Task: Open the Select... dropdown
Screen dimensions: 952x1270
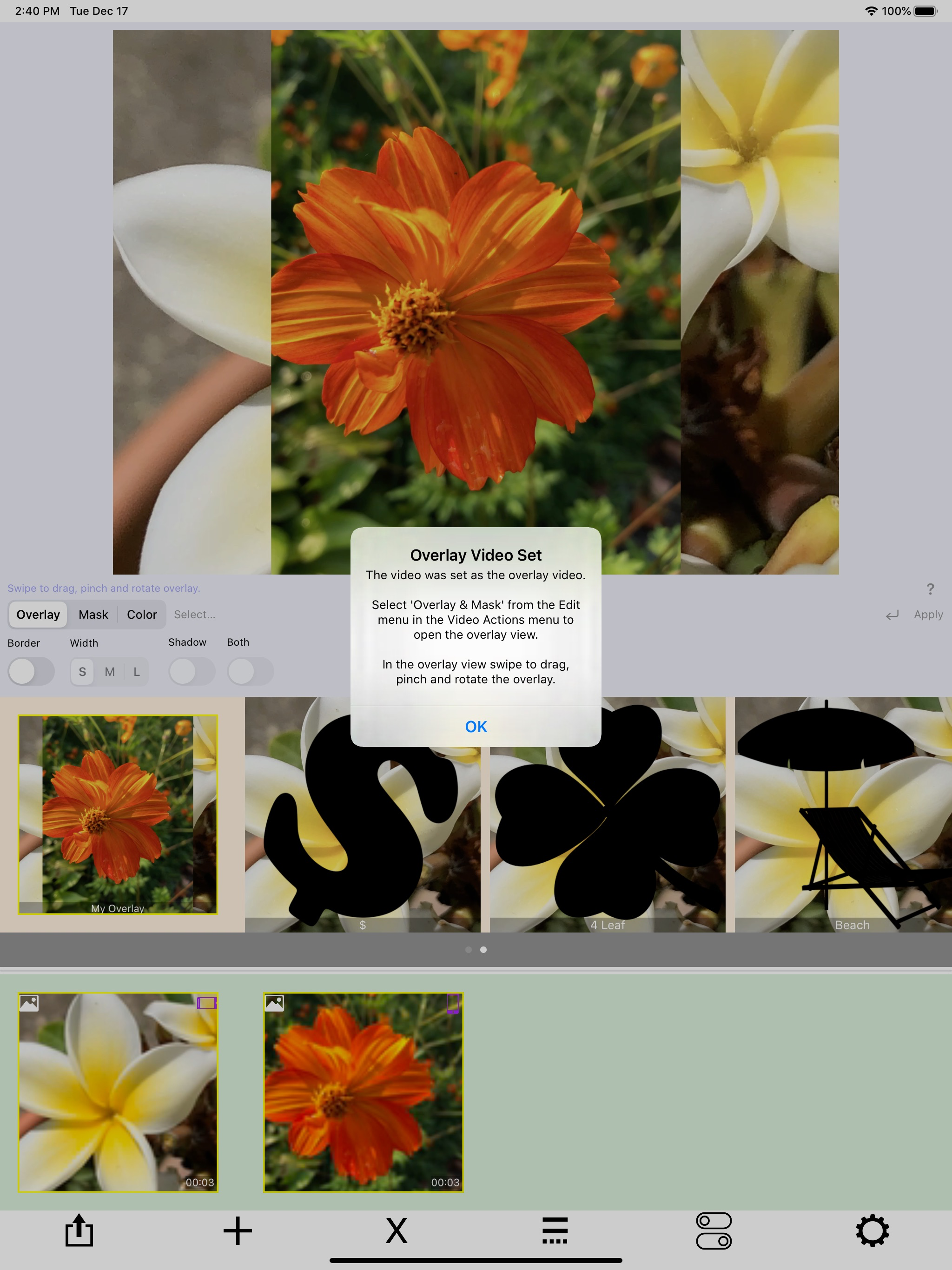Action: tap(195, 615)
